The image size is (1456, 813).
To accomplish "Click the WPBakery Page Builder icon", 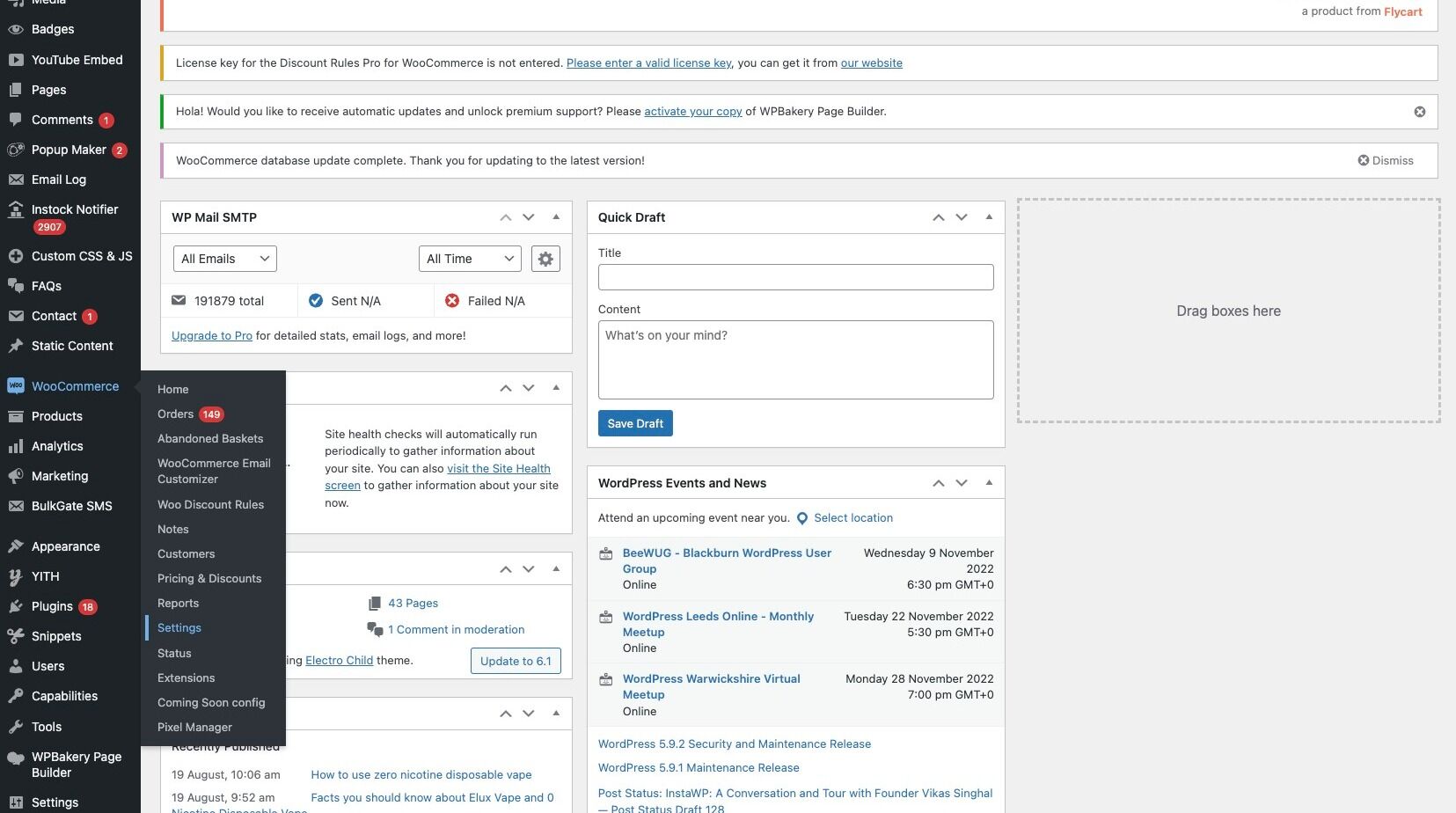I will click(x=15, y=757).
